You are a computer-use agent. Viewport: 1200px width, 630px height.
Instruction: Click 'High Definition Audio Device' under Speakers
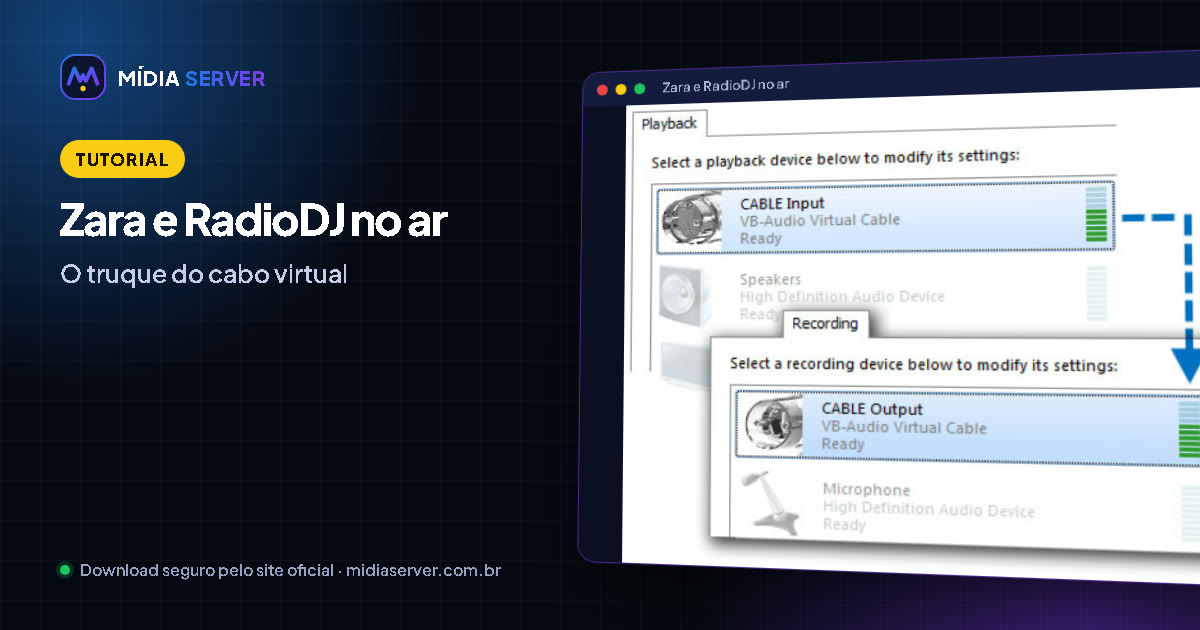tap(842, 297)
